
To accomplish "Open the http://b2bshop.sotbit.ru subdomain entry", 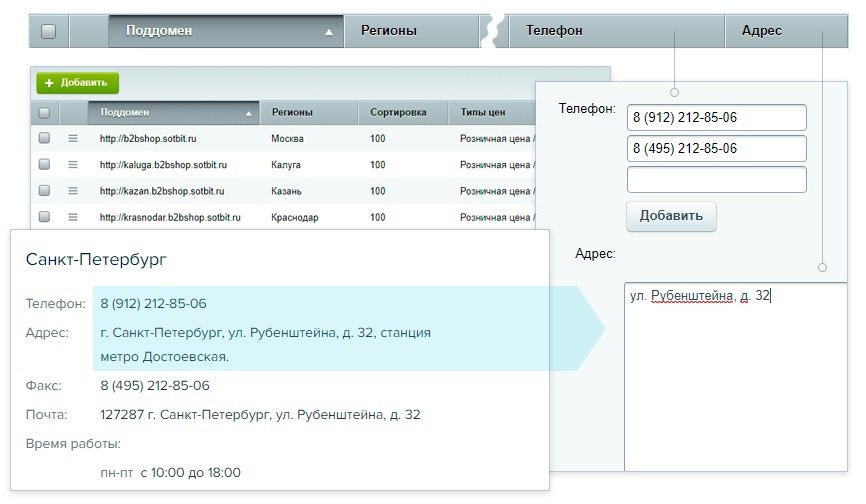I will [148, 139].
